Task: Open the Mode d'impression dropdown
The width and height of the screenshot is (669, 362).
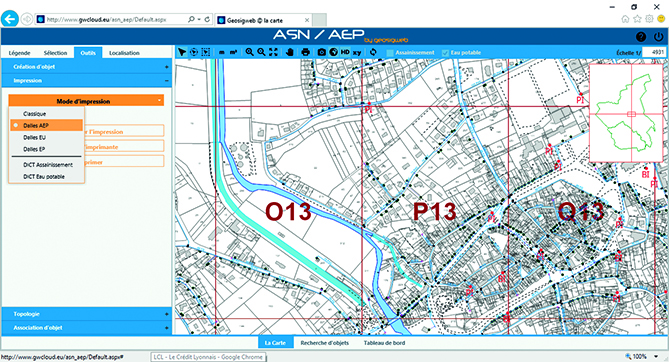Action: [86, 101]
